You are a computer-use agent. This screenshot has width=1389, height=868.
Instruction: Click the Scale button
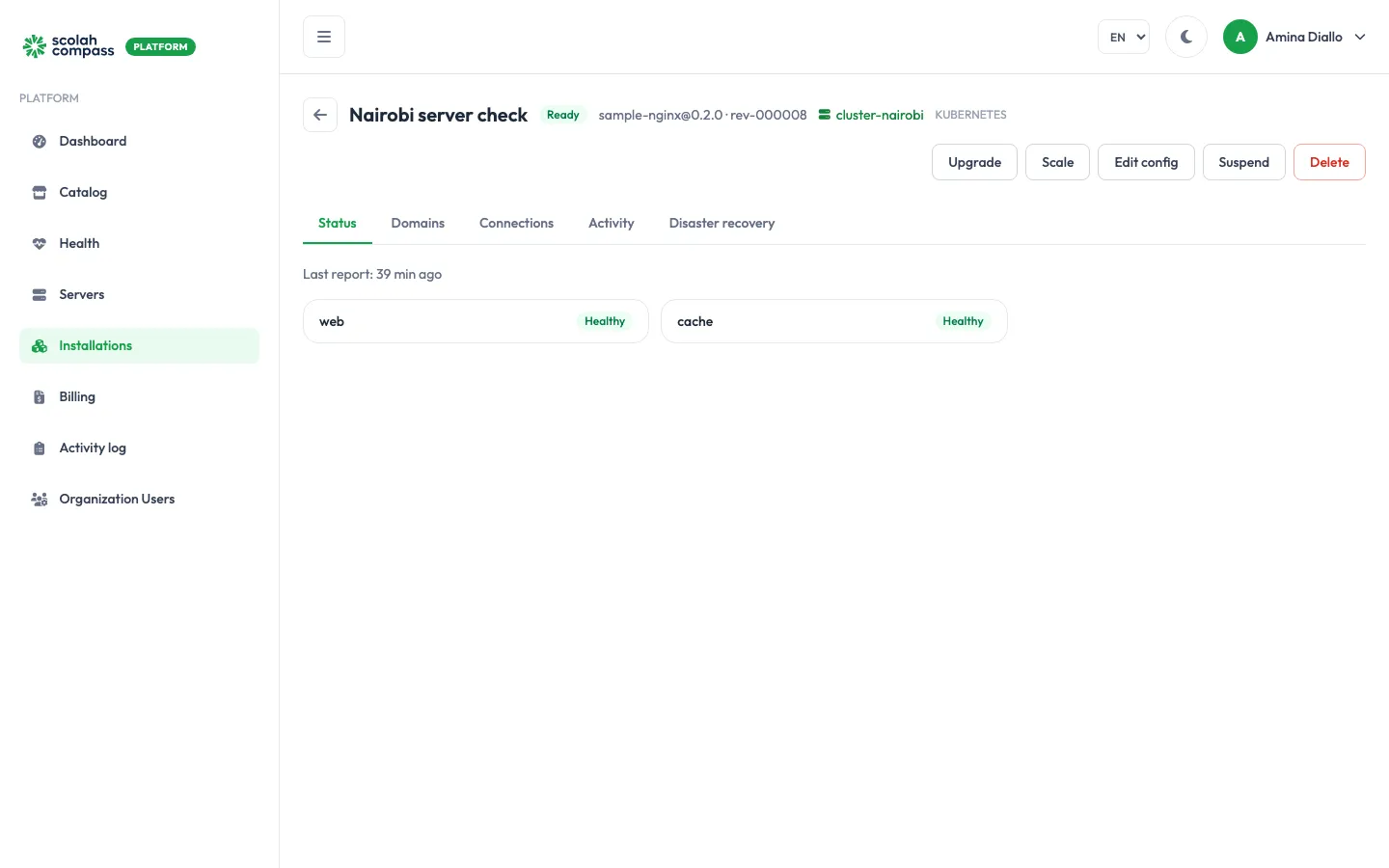click(x=1057, y=162)
